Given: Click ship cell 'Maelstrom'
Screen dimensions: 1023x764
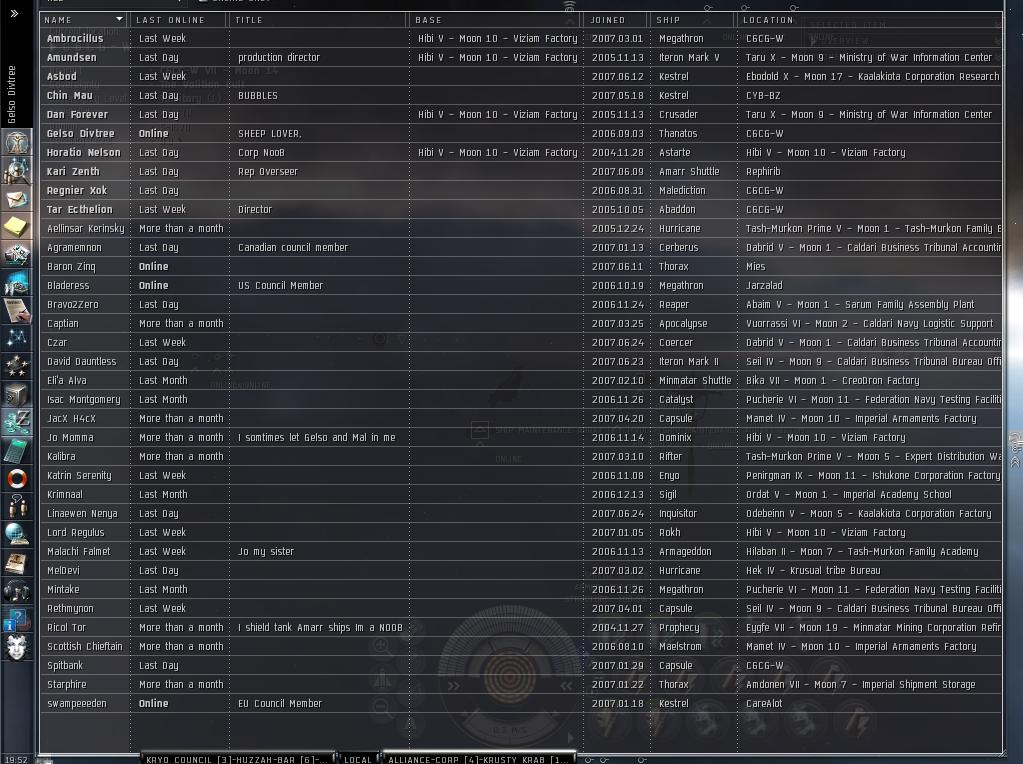Looking at the screenshot, I should point(680,646).
